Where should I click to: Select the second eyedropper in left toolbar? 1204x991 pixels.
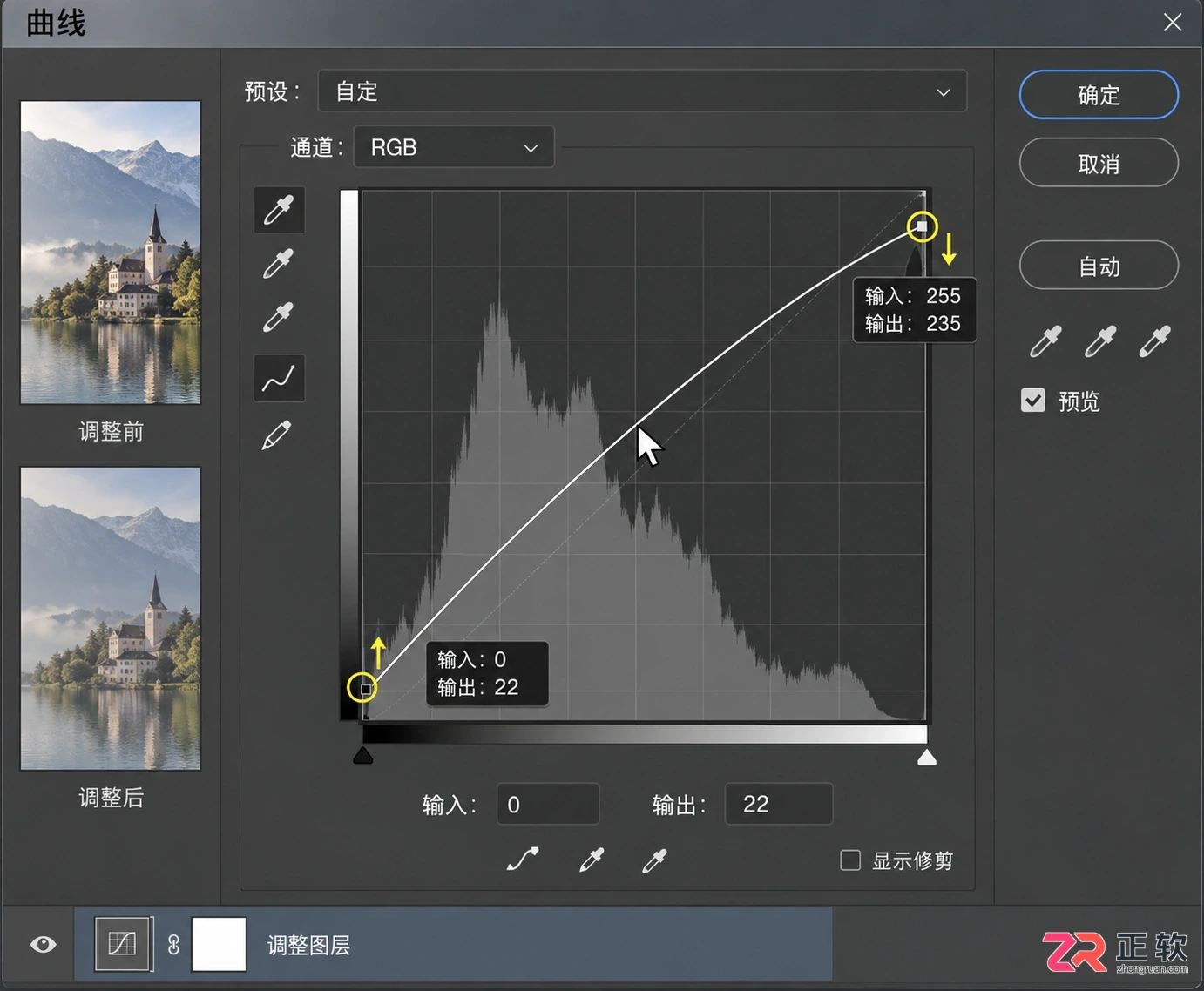[279, 263]
